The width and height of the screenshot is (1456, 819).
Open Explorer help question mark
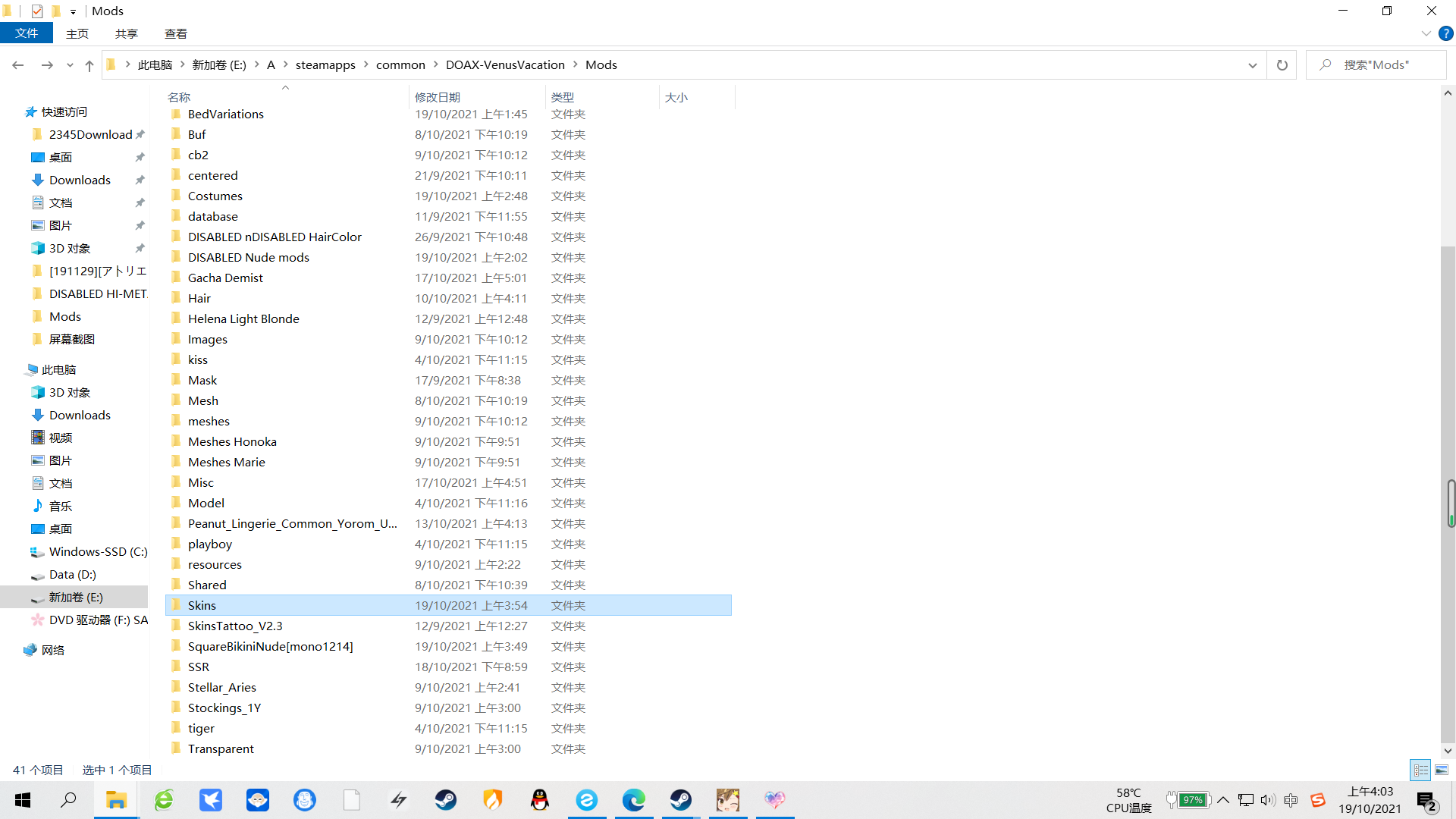coord(1446,33)
